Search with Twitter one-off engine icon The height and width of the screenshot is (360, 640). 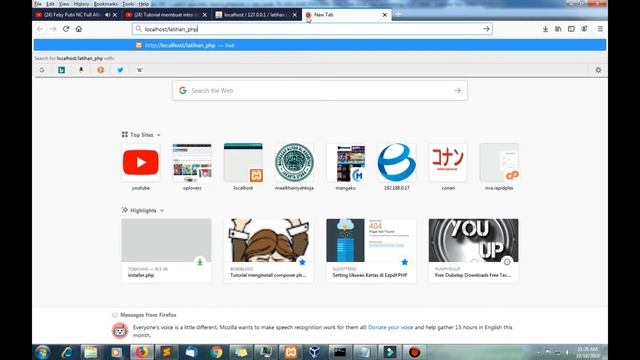click(x=120, y=70)
